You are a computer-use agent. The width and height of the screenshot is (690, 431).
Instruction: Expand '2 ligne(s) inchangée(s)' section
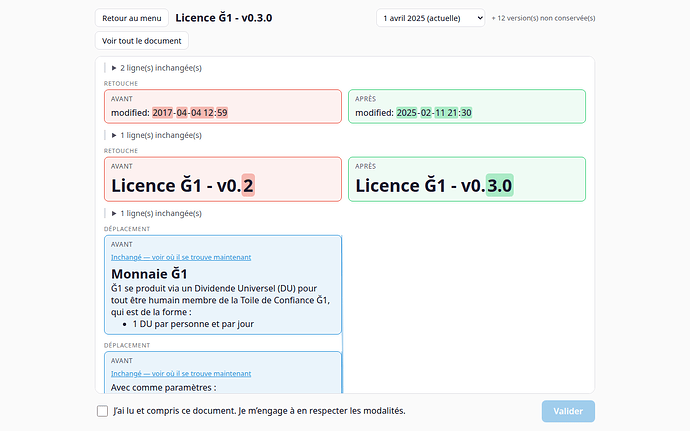coord(157,68)
